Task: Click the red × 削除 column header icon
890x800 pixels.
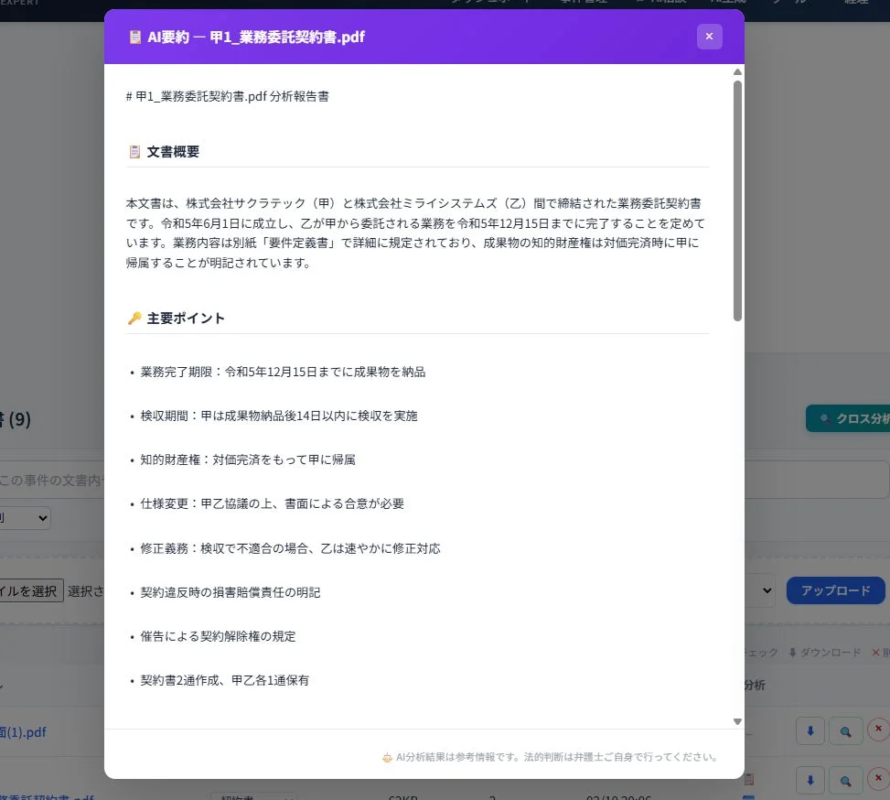Action: point(874,651)
